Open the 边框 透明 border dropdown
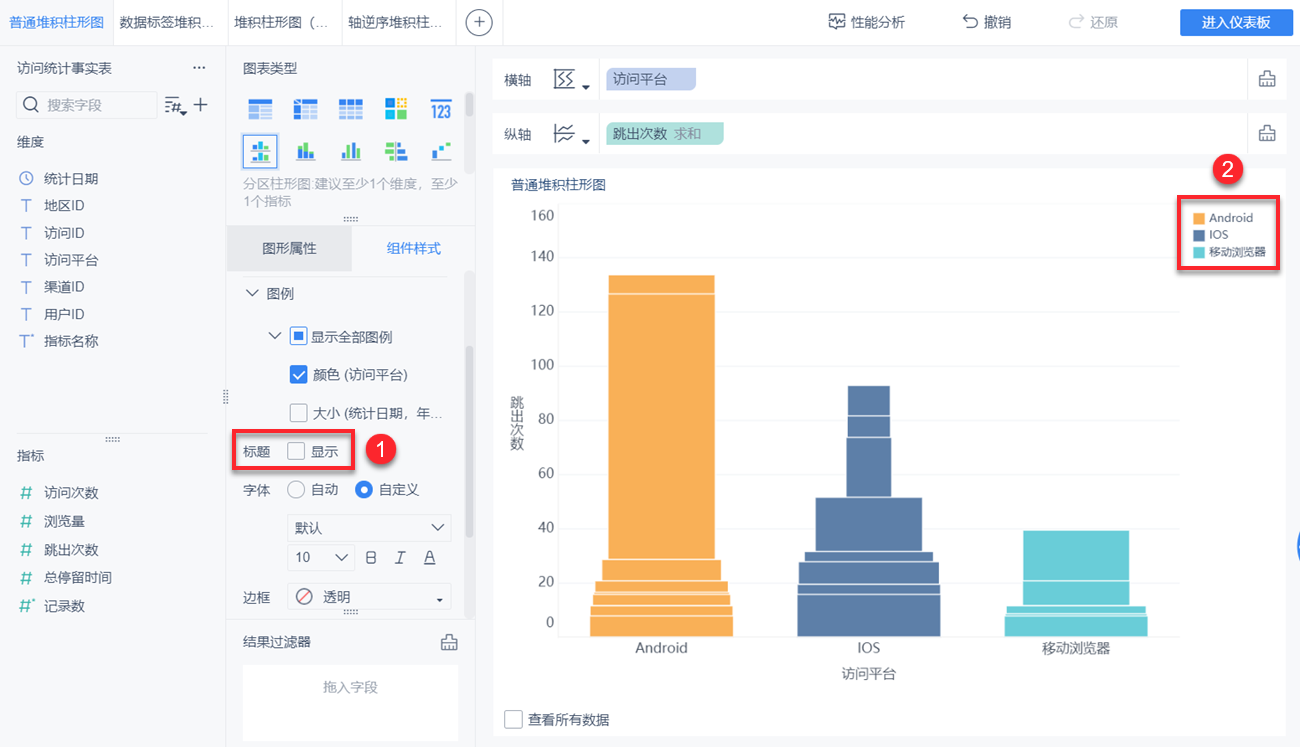1300x747 pixels. coord(369,597)
